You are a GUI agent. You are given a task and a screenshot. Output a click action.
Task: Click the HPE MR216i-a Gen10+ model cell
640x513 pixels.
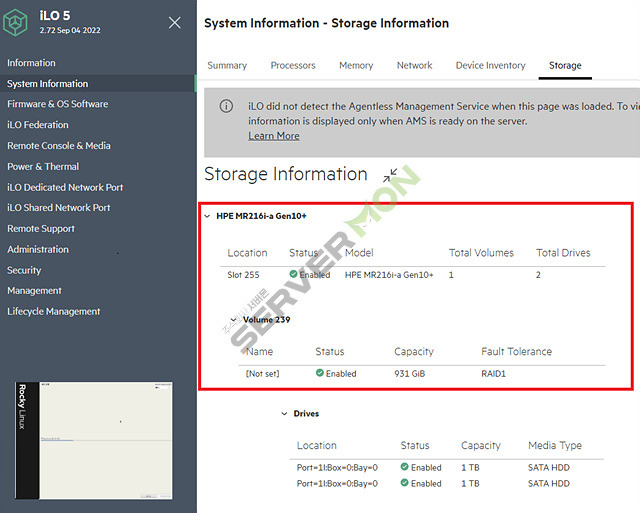[x=389, y=275]
